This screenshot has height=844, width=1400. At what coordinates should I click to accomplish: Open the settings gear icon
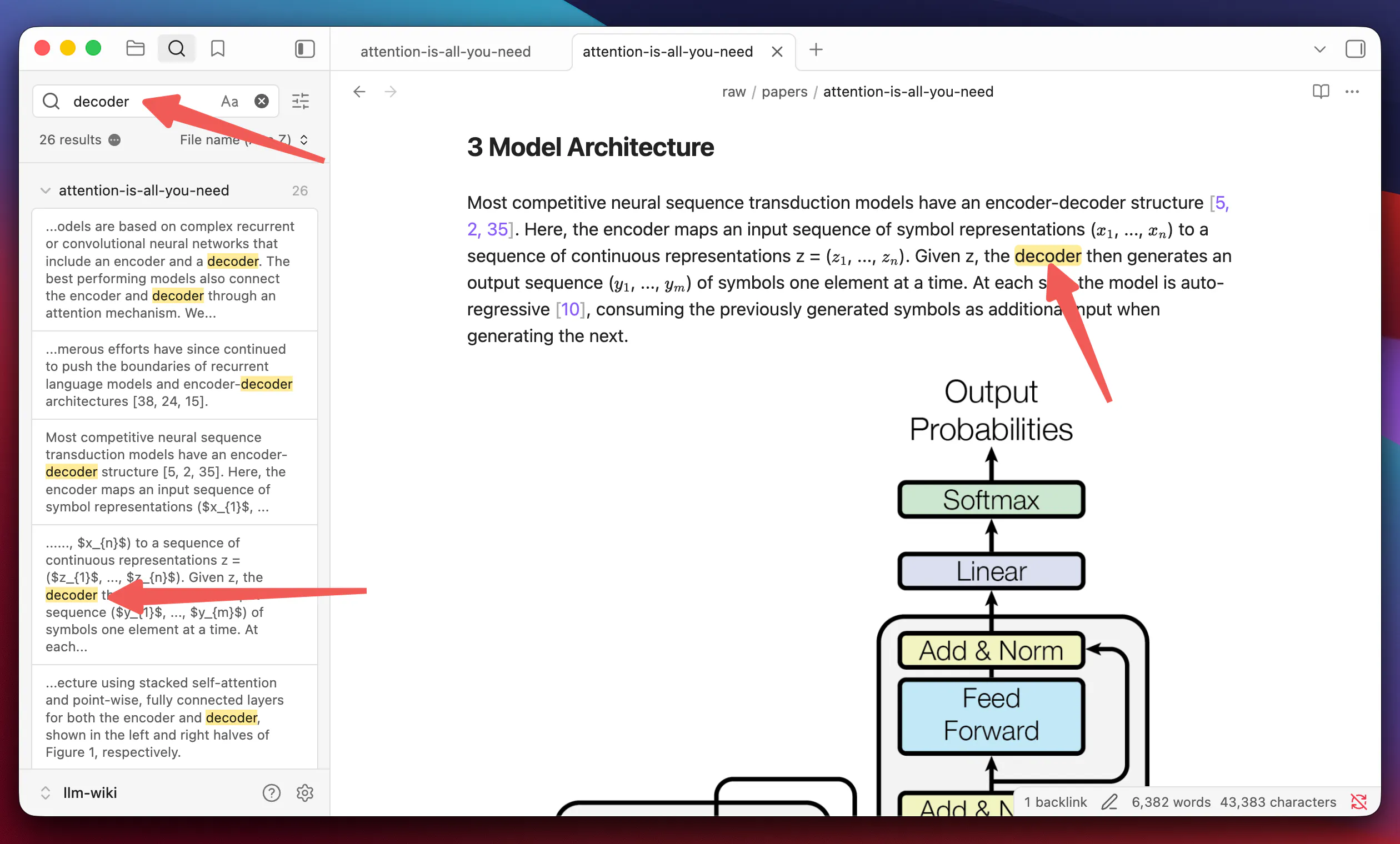[305, 793]
